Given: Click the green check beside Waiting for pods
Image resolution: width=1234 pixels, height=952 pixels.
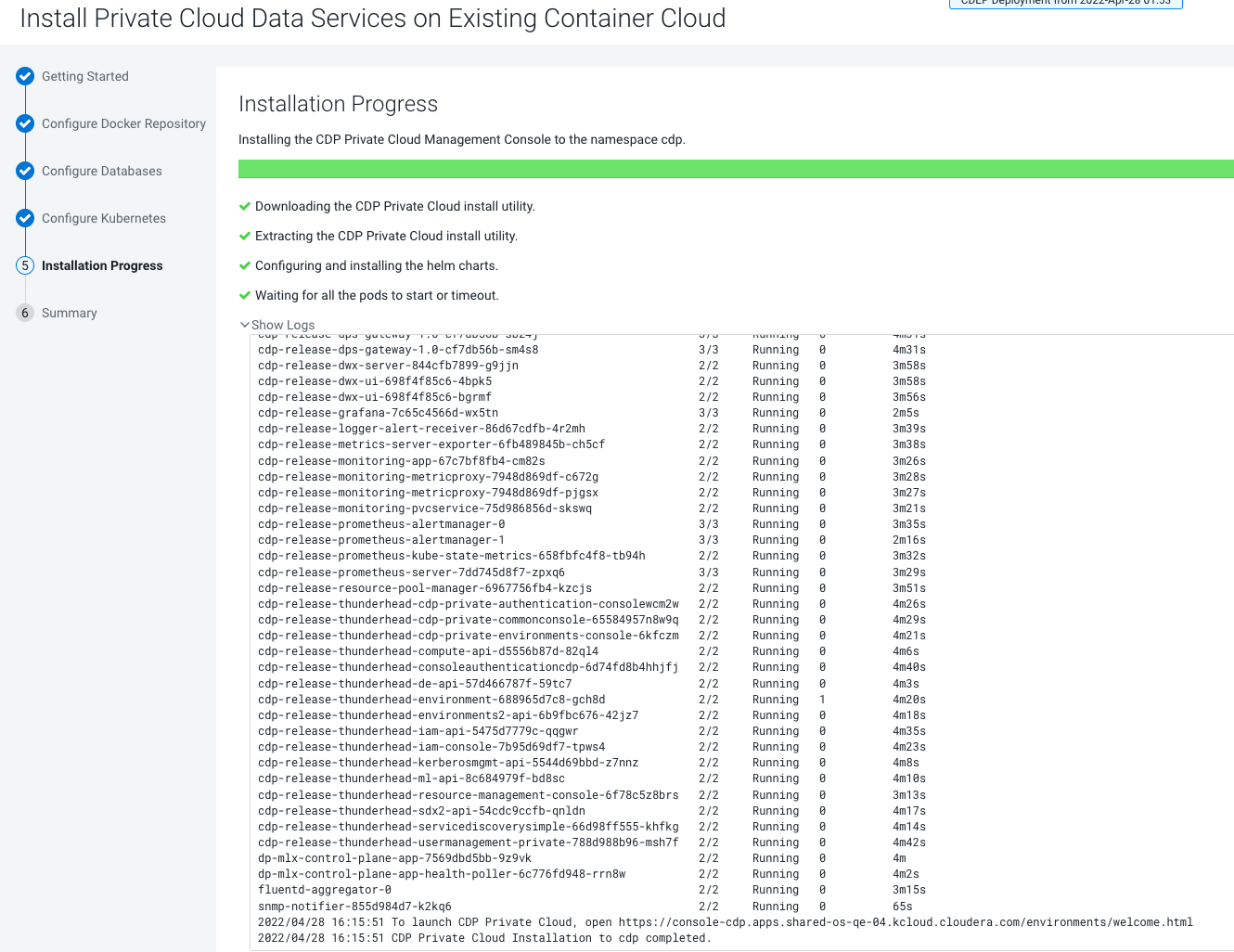Looking at the screenshot, I should [245, 295].
